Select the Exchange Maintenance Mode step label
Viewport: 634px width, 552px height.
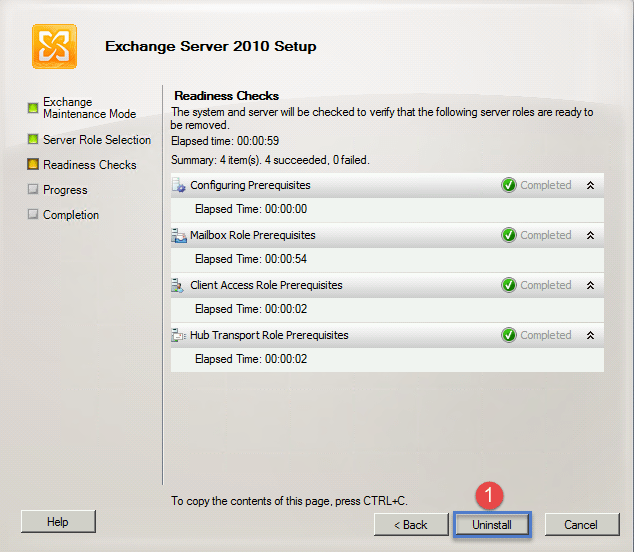coord(89,108)
